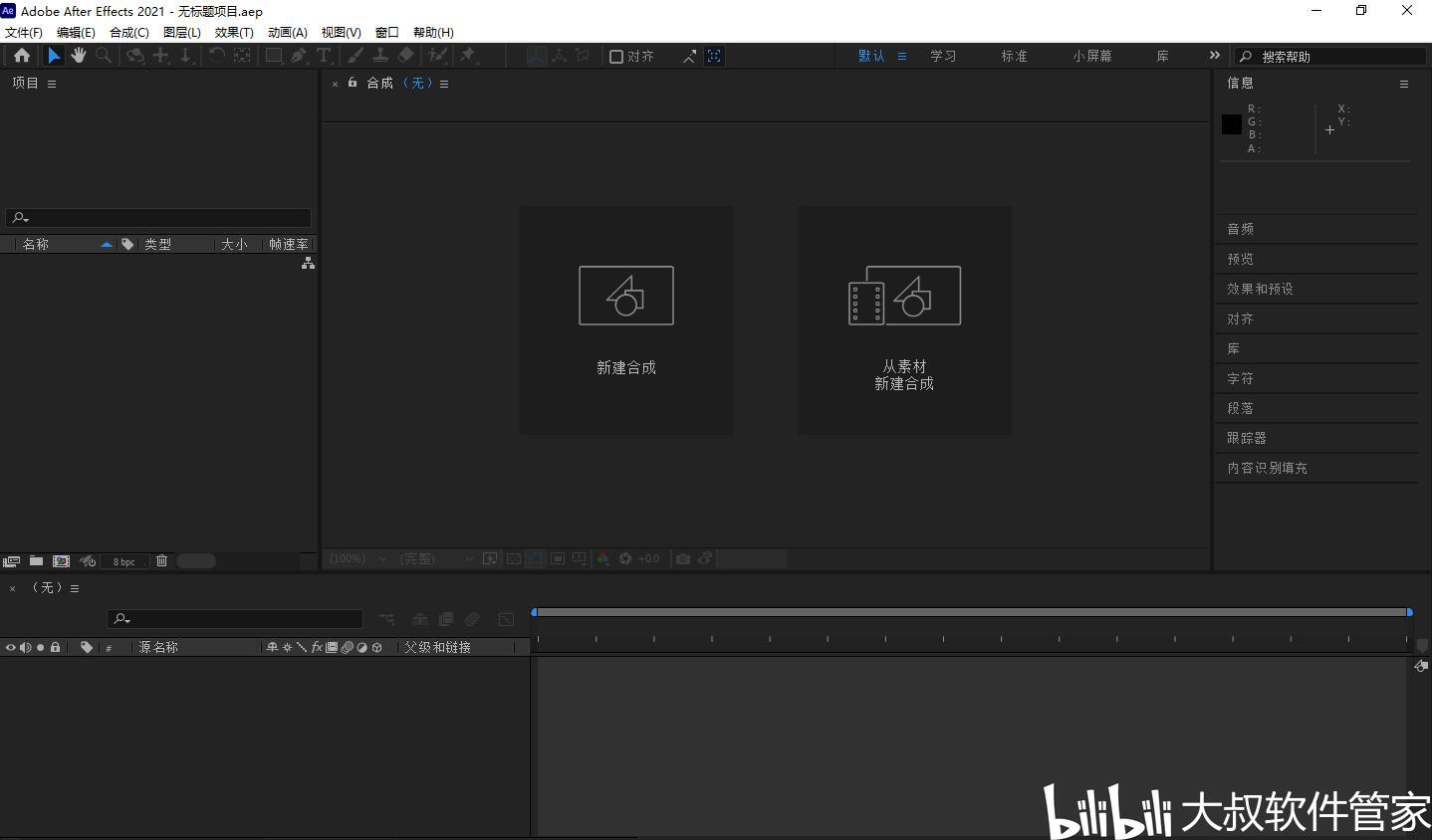Select the Dolly camera tool
1432x840 pixels.
(186, 56)
